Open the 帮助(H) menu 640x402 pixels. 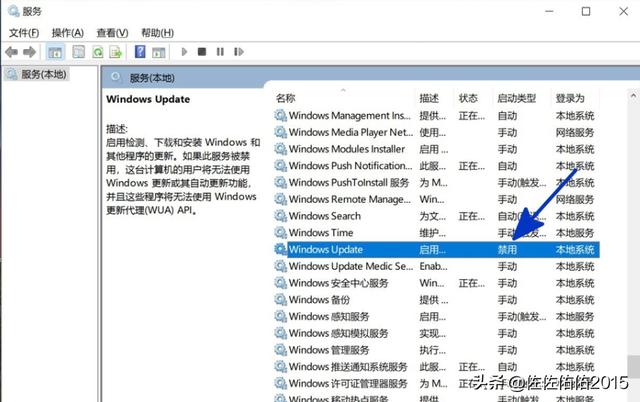(x=157, y=33)
